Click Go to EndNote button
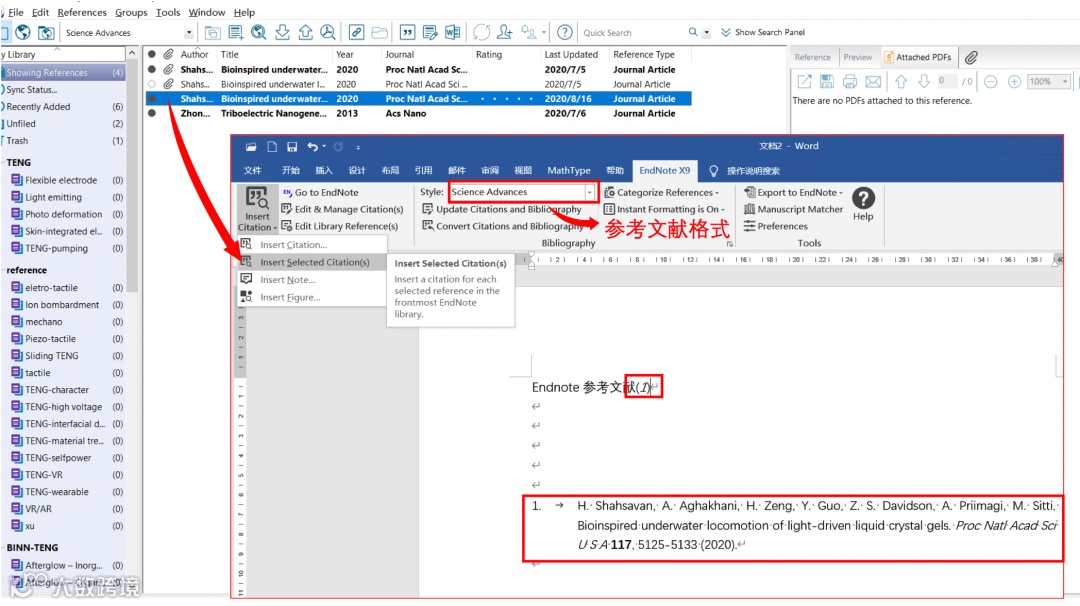 [x=320, y=192]
